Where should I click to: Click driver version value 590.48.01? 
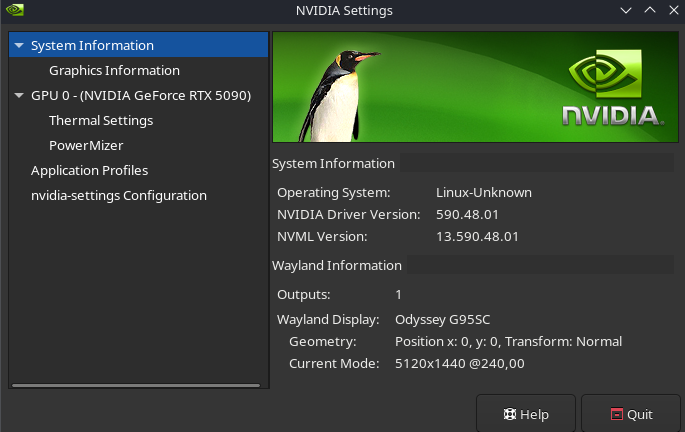pyautogui.click(x=467, y=214)
